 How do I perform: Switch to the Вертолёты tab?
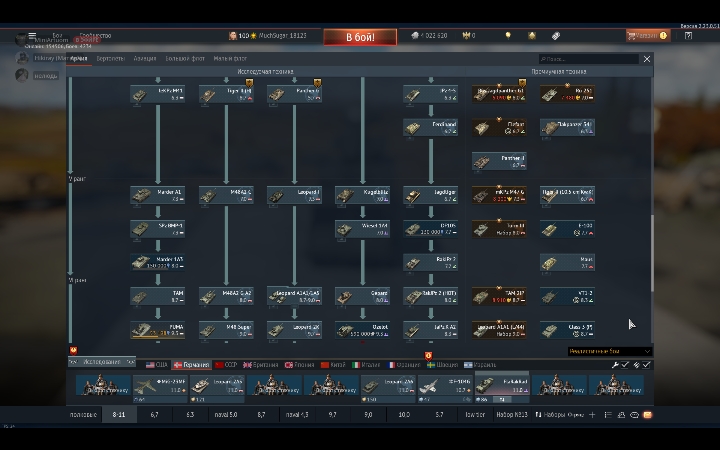[x=110, y=58]
